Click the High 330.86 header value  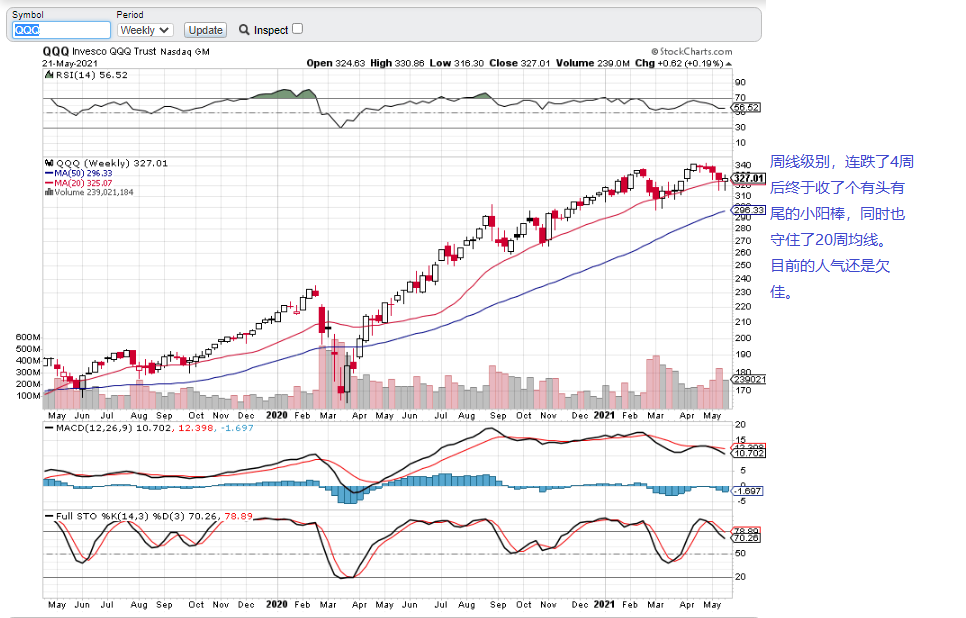(x=397, y=63)
